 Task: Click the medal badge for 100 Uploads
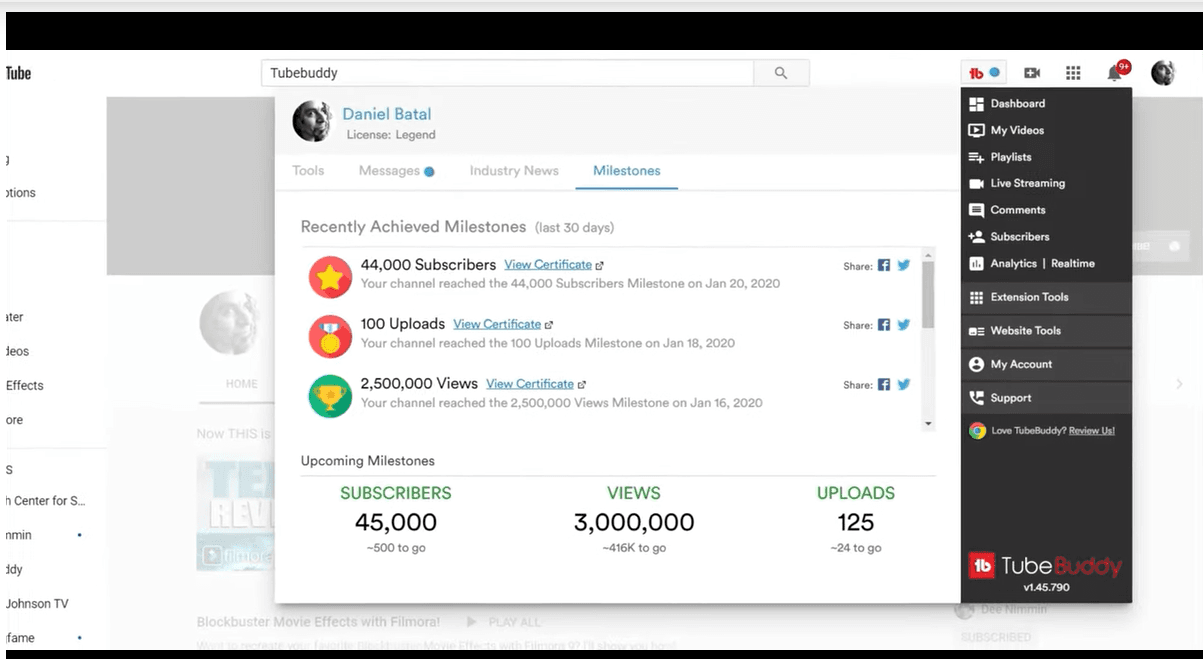pyautogui.click(x=330, y=337)
